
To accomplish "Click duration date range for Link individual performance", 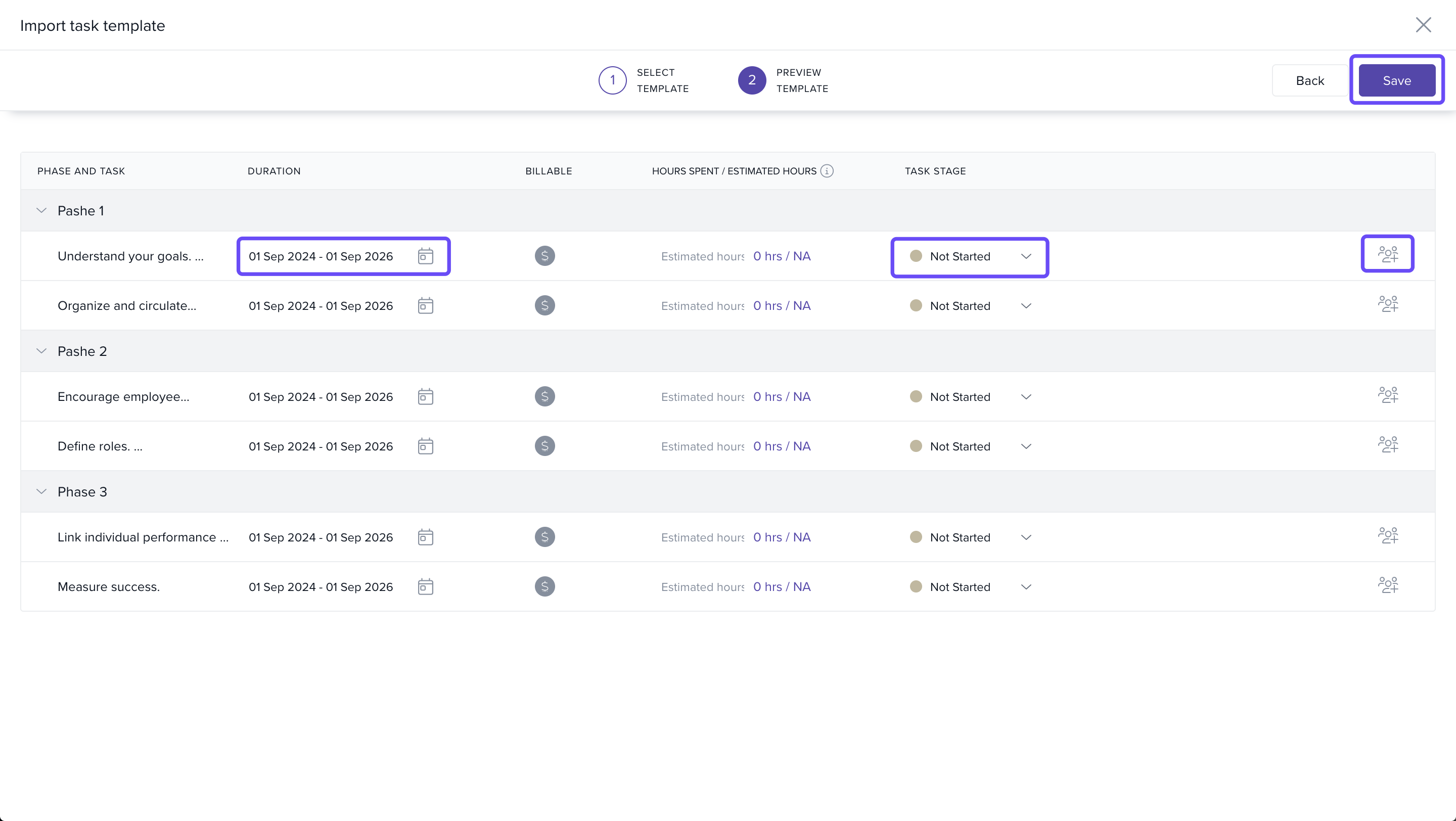I will [321, 537].
